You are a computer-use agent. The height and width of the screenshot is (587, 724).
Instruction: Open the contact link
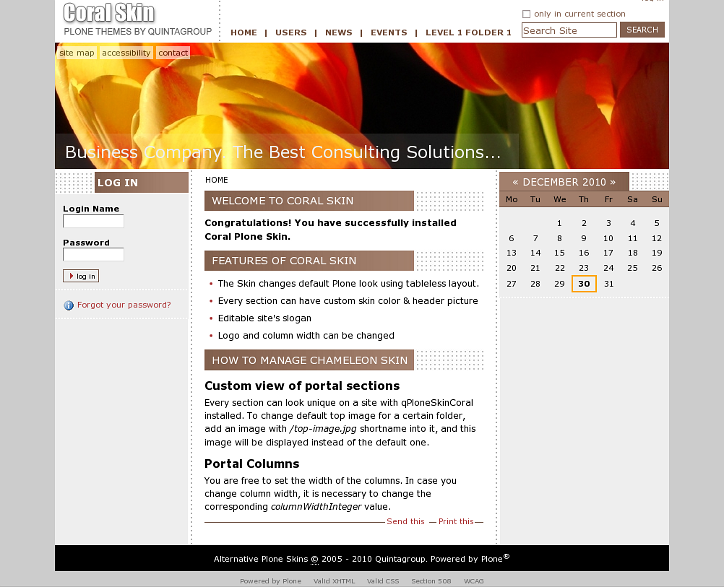[173, 53]
